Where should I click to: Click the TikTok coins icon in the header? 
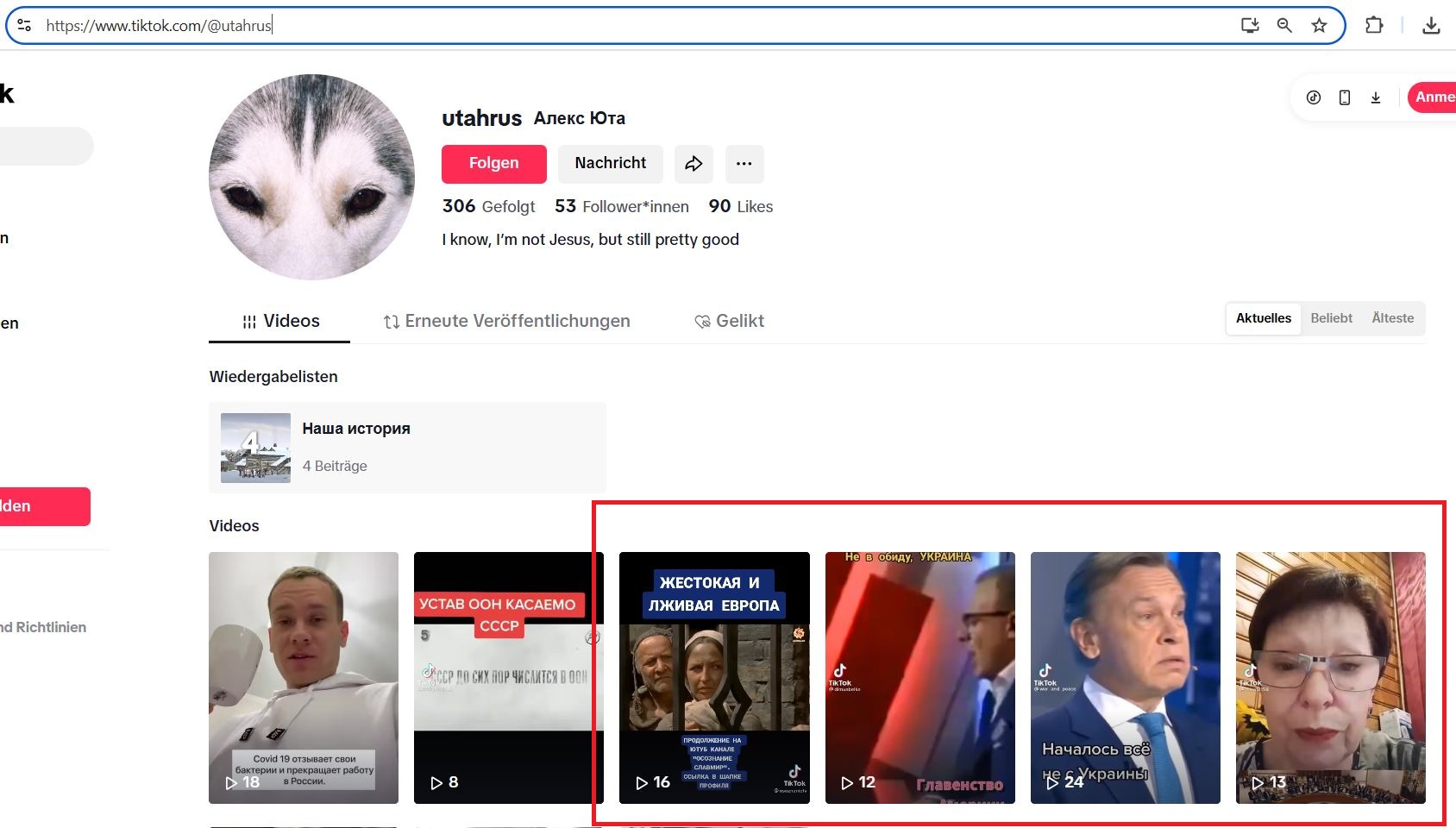1314,97
